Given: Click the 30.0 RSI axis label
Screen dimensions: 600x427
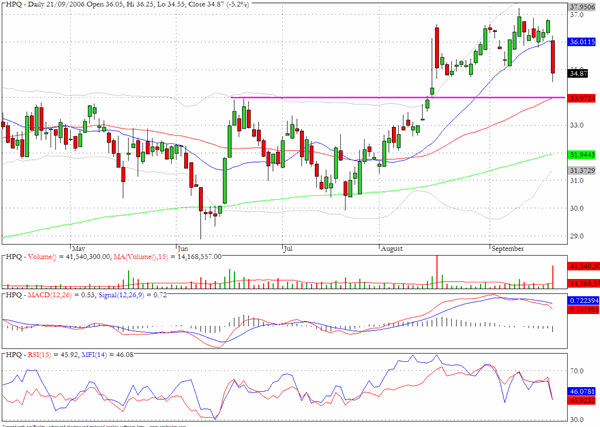Looking at the screenshot, I should point(577,420).
